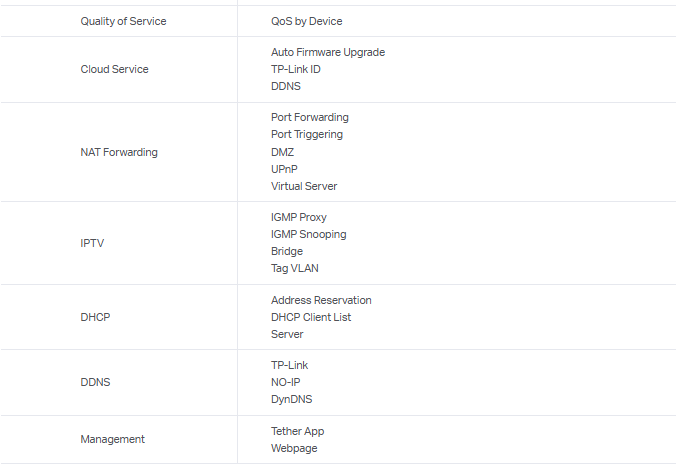Click the Tether App entry
677x473 pixels.
pyautogui.click(x=297, y=431)
